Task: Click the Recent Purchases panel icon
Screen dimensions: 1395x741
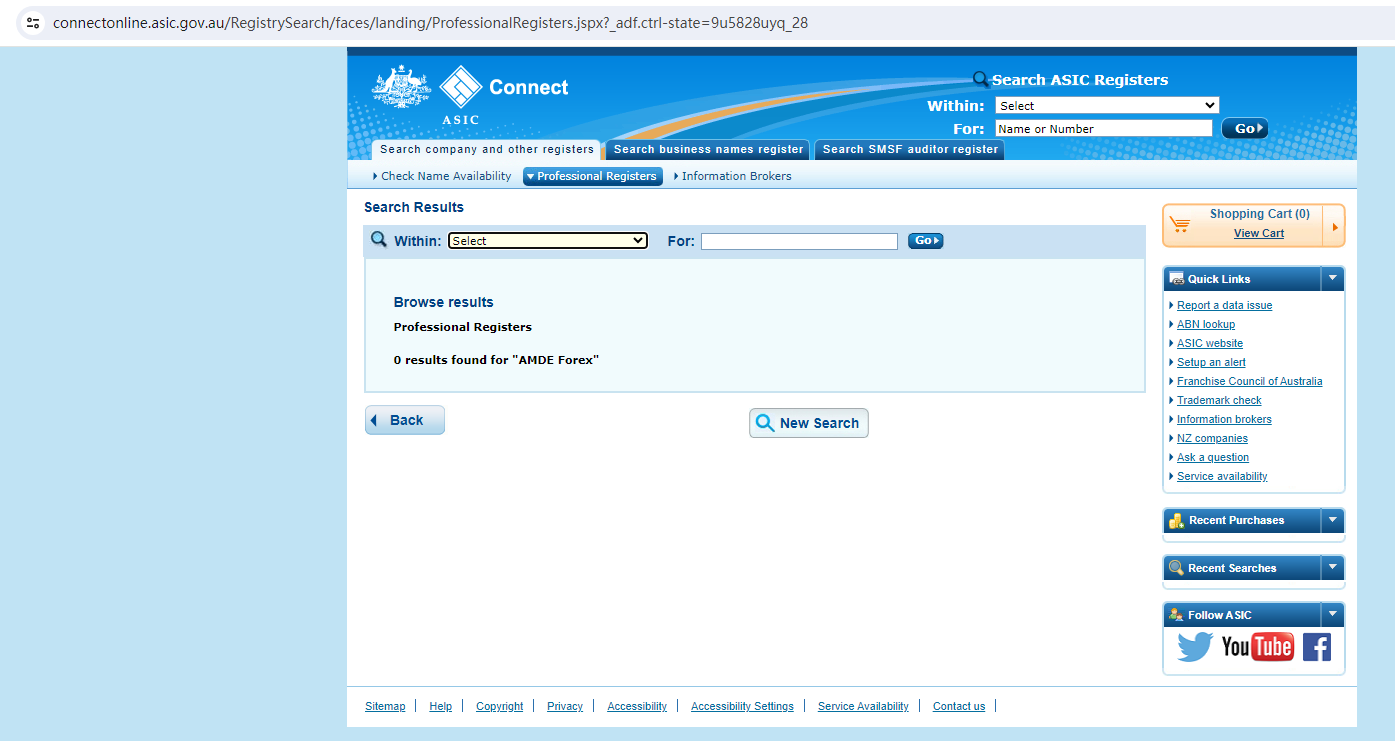Action: click(1176, 520)
